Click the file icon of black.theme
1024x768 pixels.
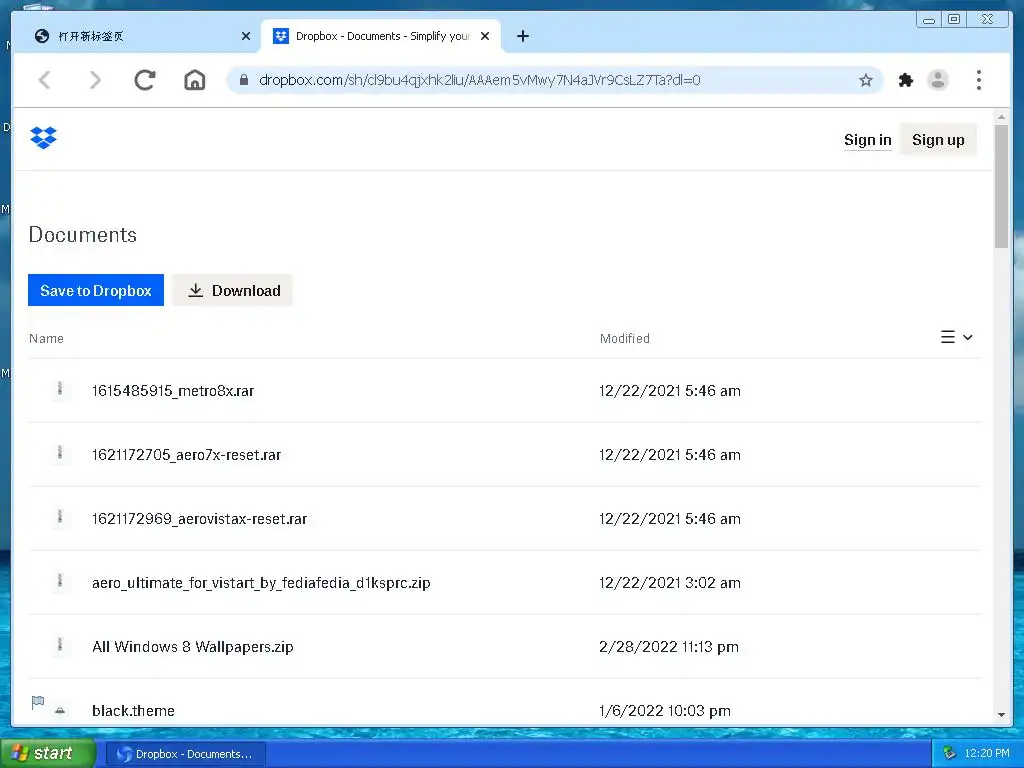60,711
